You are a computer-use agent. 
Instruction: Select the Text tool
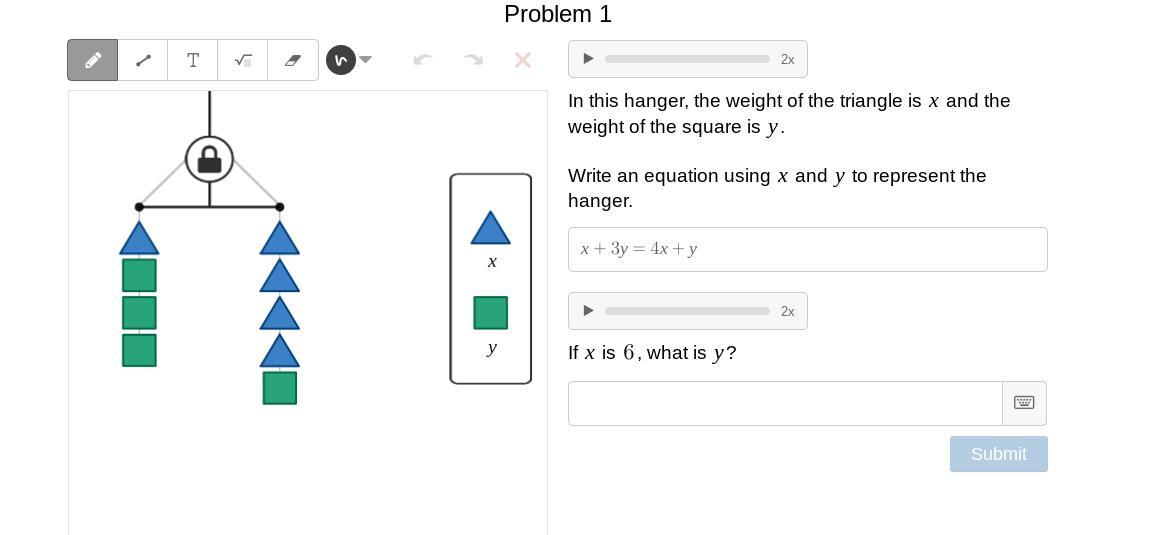coord(193,60)
